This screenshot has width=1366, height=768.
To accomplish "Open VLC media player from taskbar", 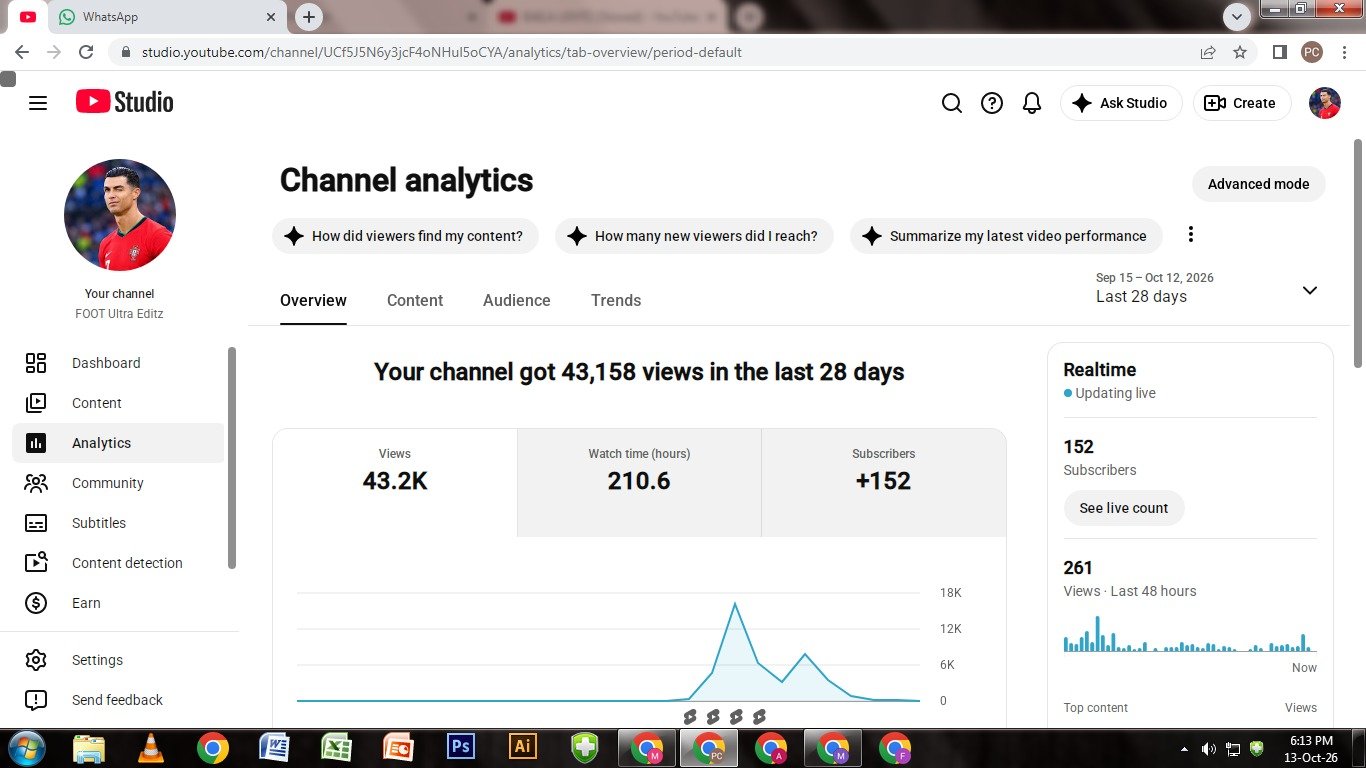I will point(151,746).
